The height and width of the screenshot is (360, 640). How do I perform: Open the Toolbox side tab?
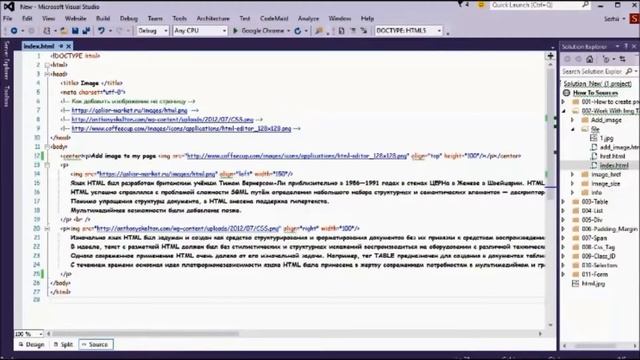tap(6, 96)
